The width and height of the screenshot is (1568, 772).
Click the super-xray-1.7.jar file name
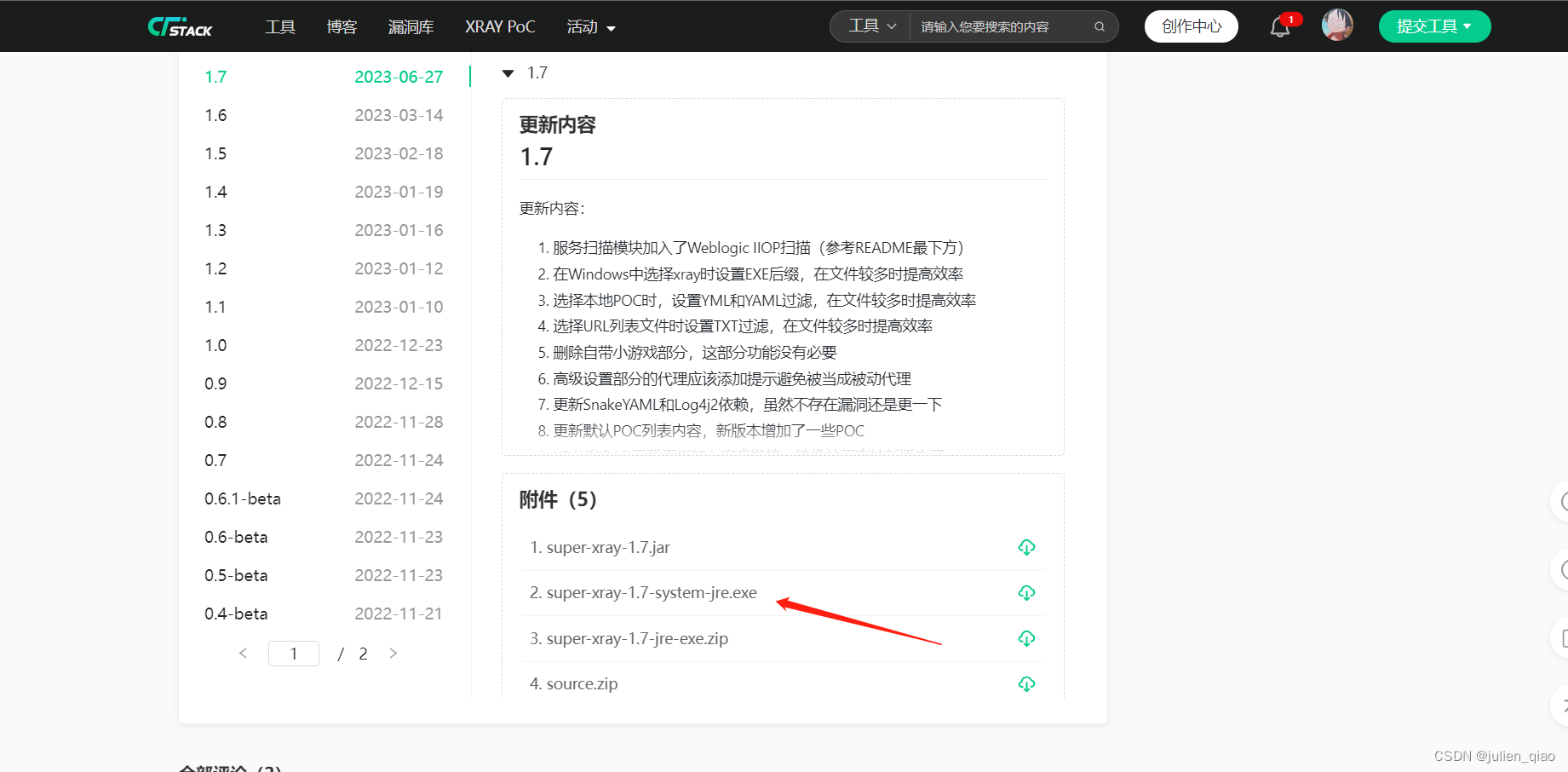coord(608,547)
